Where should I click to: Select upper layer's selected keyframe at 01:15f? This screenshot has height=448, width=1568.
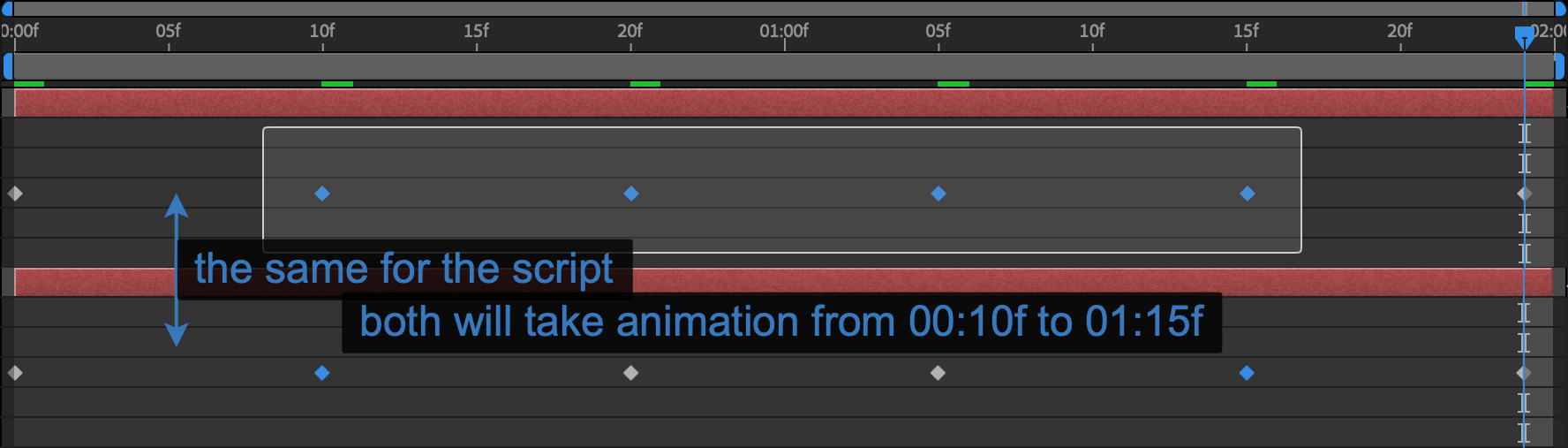(1248, 194)
